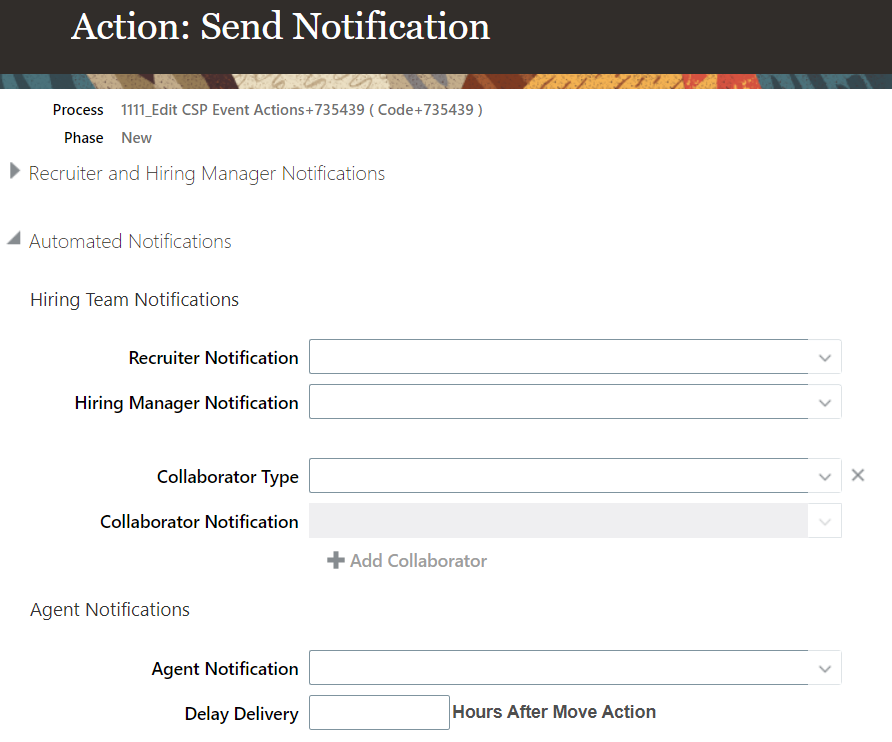Click the Hiring Manager Notification label
Viewport: 892px width, 742px height.
click(x=187, y=403)
